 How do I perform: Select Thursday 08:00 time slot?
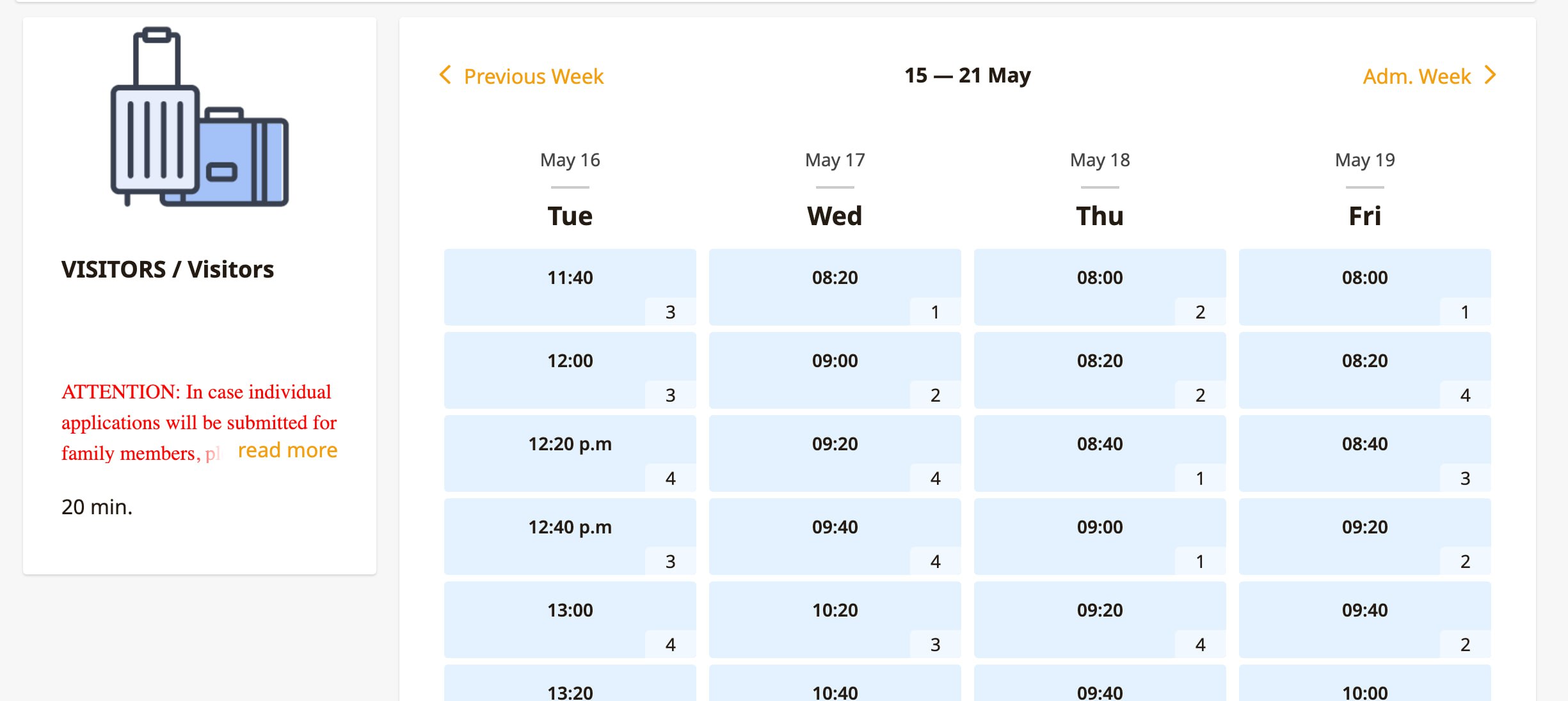(1100, 286)
